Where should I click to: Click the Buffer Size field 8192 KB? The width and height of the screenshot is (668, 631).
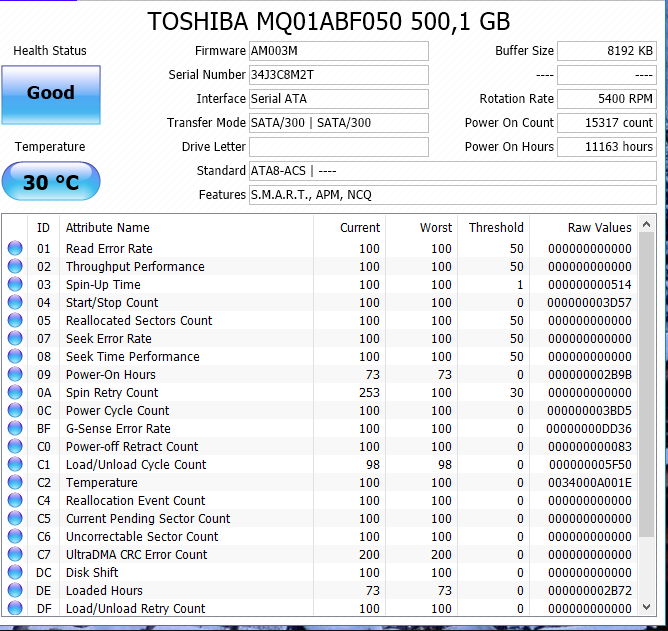pos(607,51)
